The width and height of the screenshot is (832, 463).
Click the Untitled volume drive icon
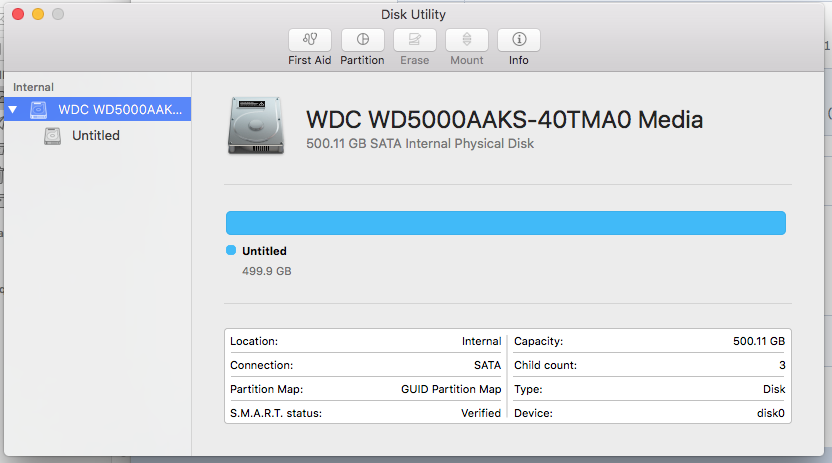52,136
